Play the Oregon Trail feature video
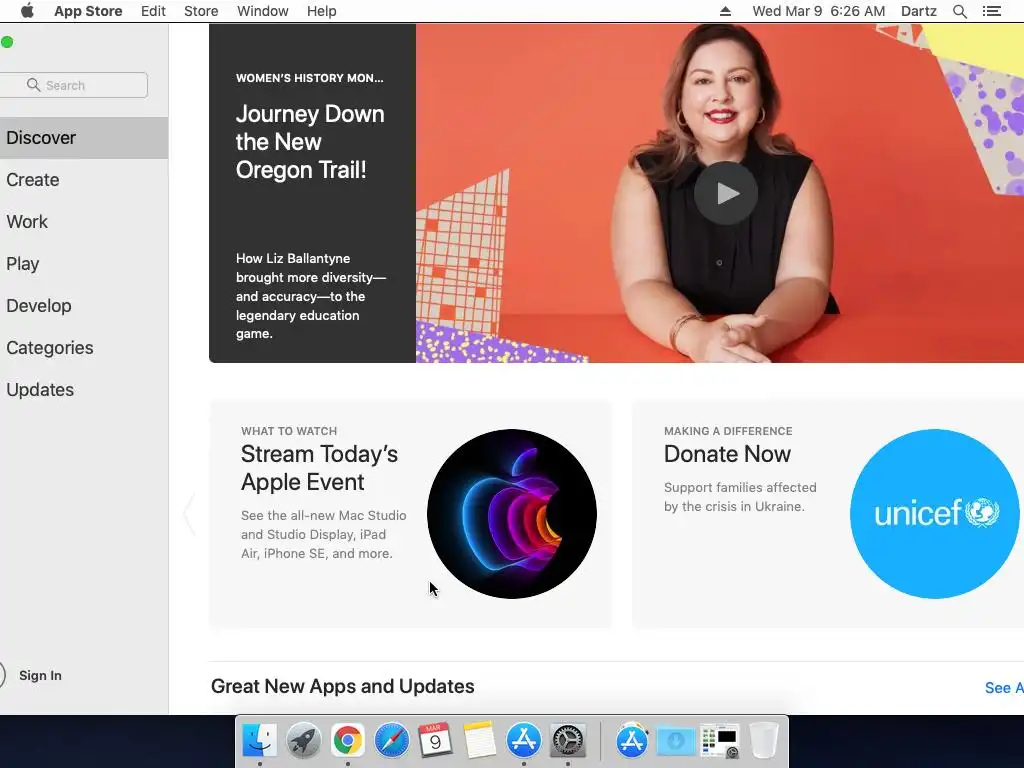The width and height of the screenshot is (1024, 768). point(726,193)
